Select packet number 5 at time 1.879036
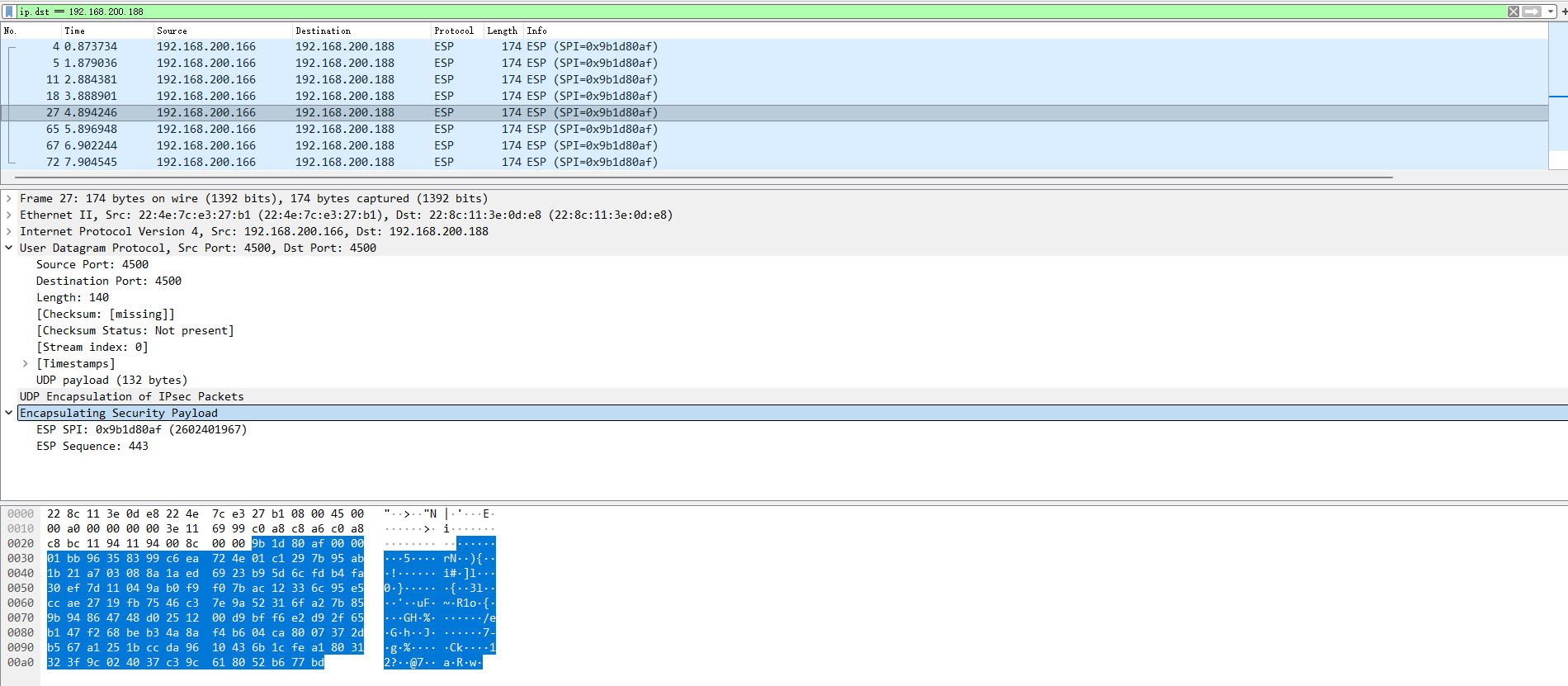This screenshot has width=1568, height=686. click(774, 64)
